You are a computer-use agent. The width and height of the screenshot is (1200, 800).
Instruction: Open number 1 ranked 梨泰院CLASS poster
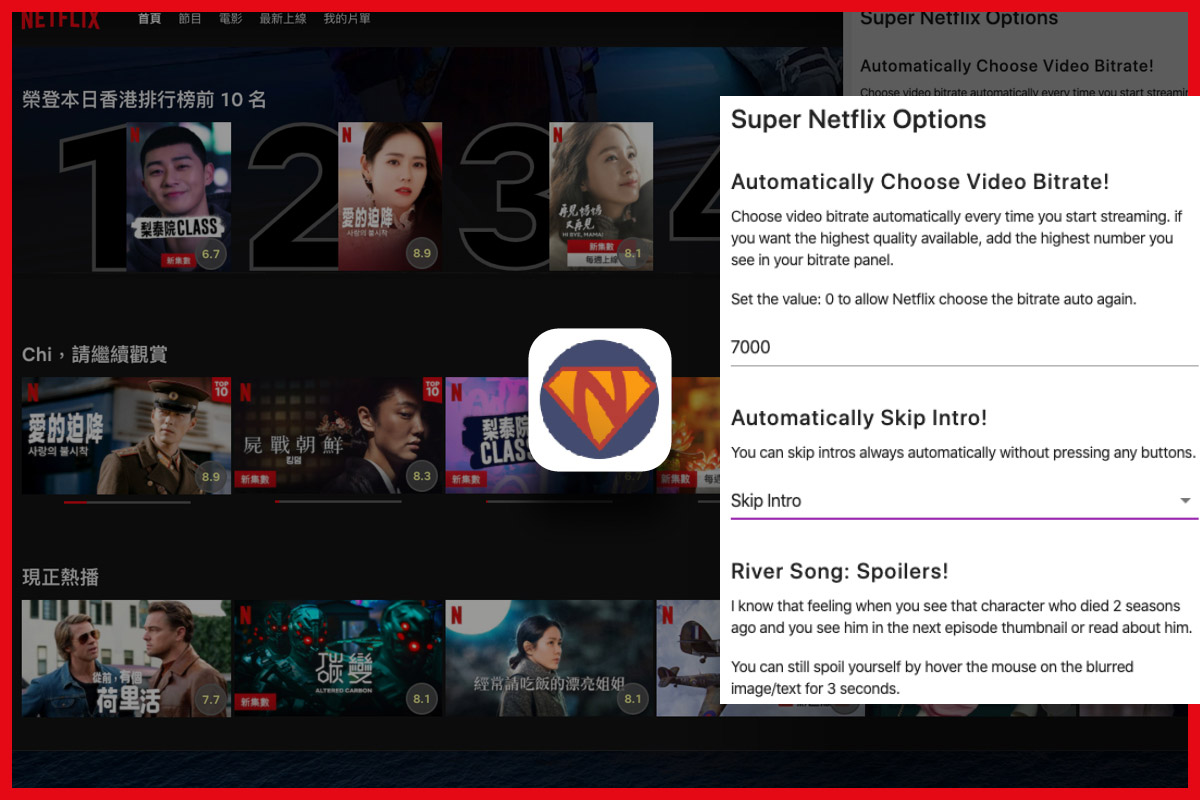[179, 197]
